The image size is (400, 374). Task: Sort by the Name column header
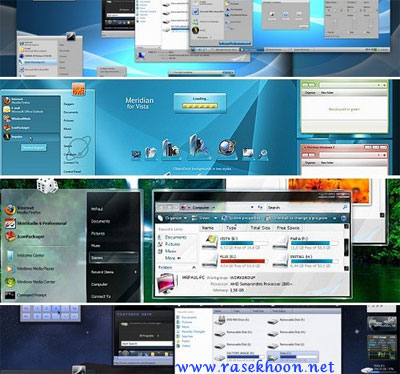click(211, 228)
